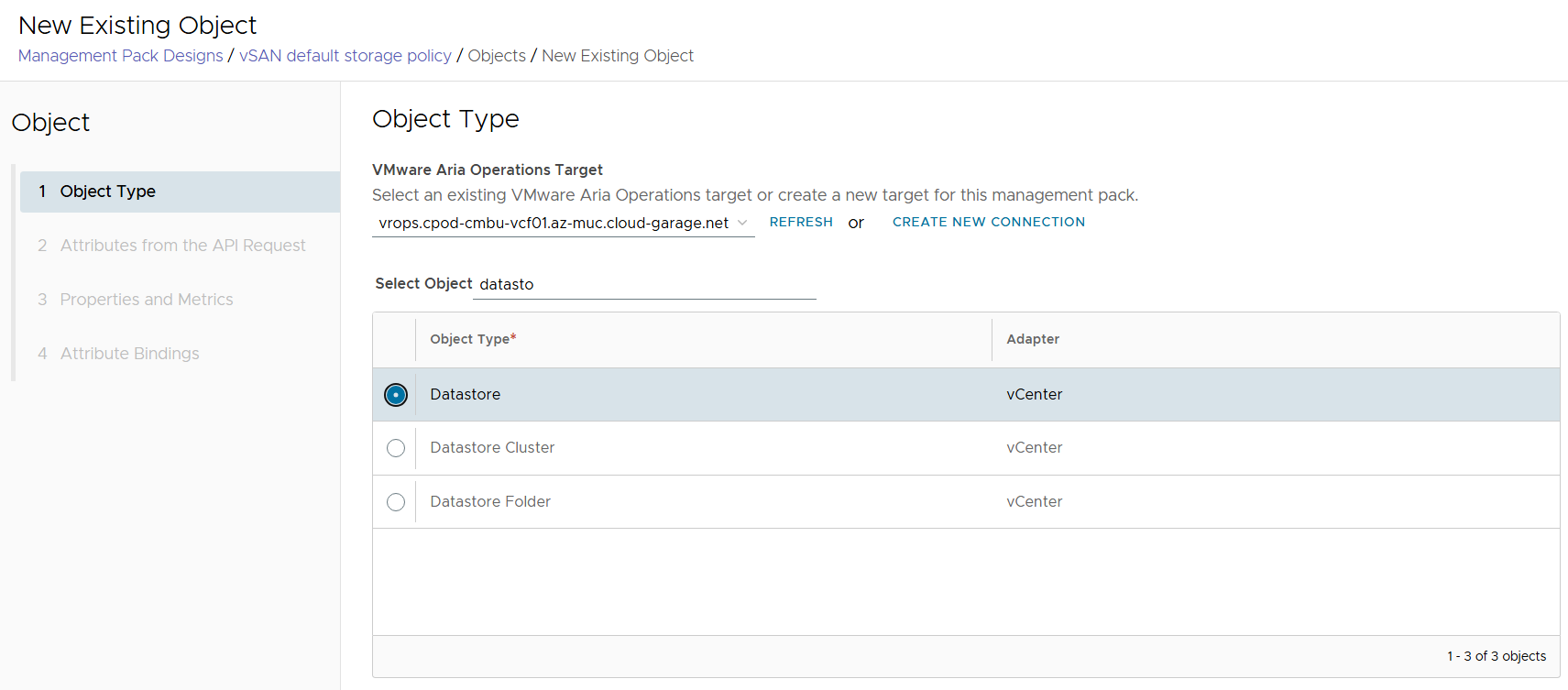This screenshot has width=1568, height=690.
Task: Click CREATE NEW CONNECTION
Action: pyautogui.click(x=988, y=222)
